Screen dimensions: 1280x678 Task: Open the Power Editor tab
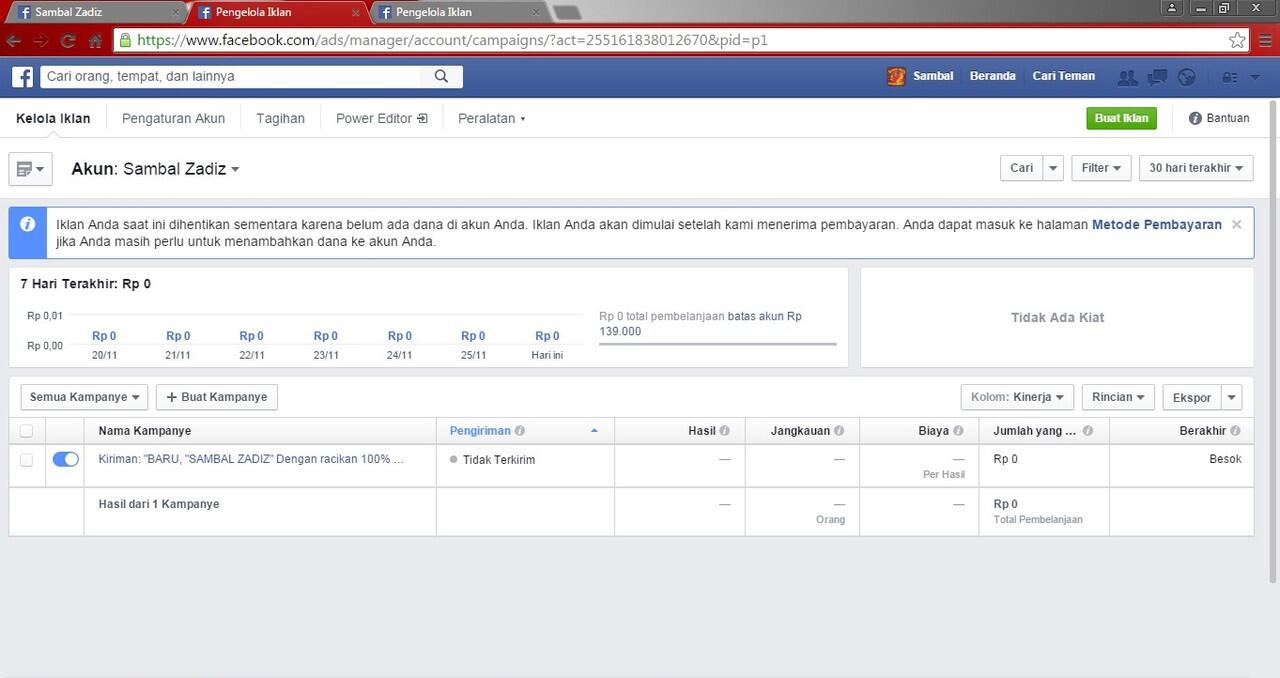tap(381, 118)
